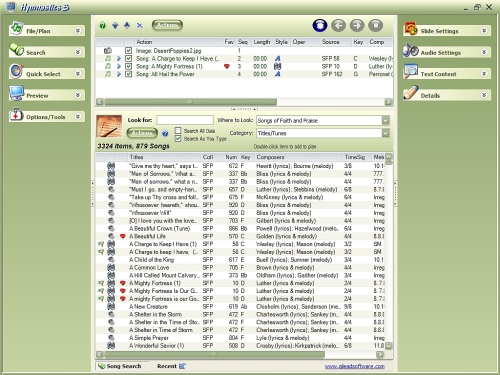Screen dimensions: 500x375
Task: Click the move item down arrow icon
Action: click(127, 26)
